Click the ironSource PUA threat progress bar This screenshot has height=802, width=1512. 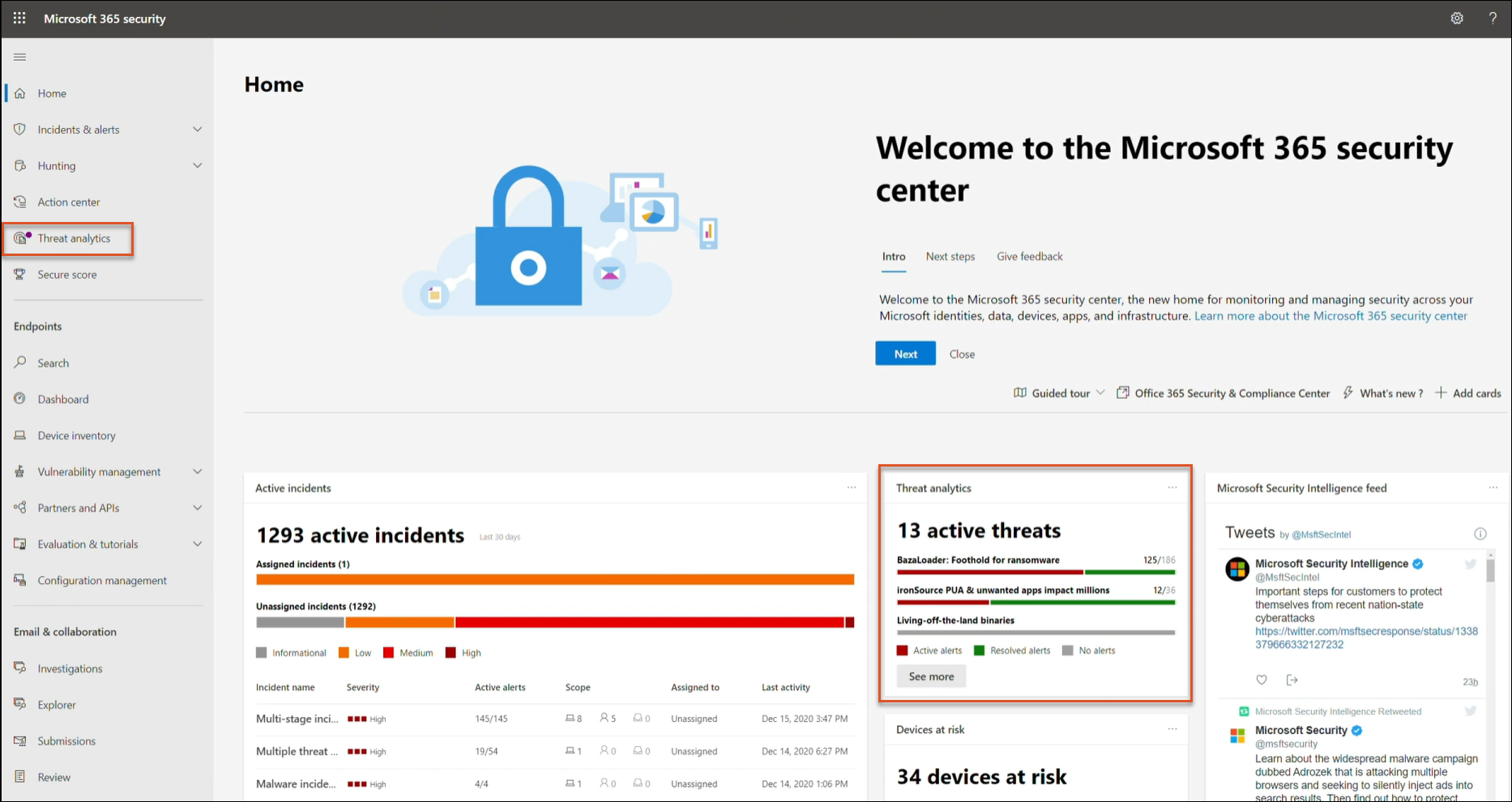click(1036, 602)
